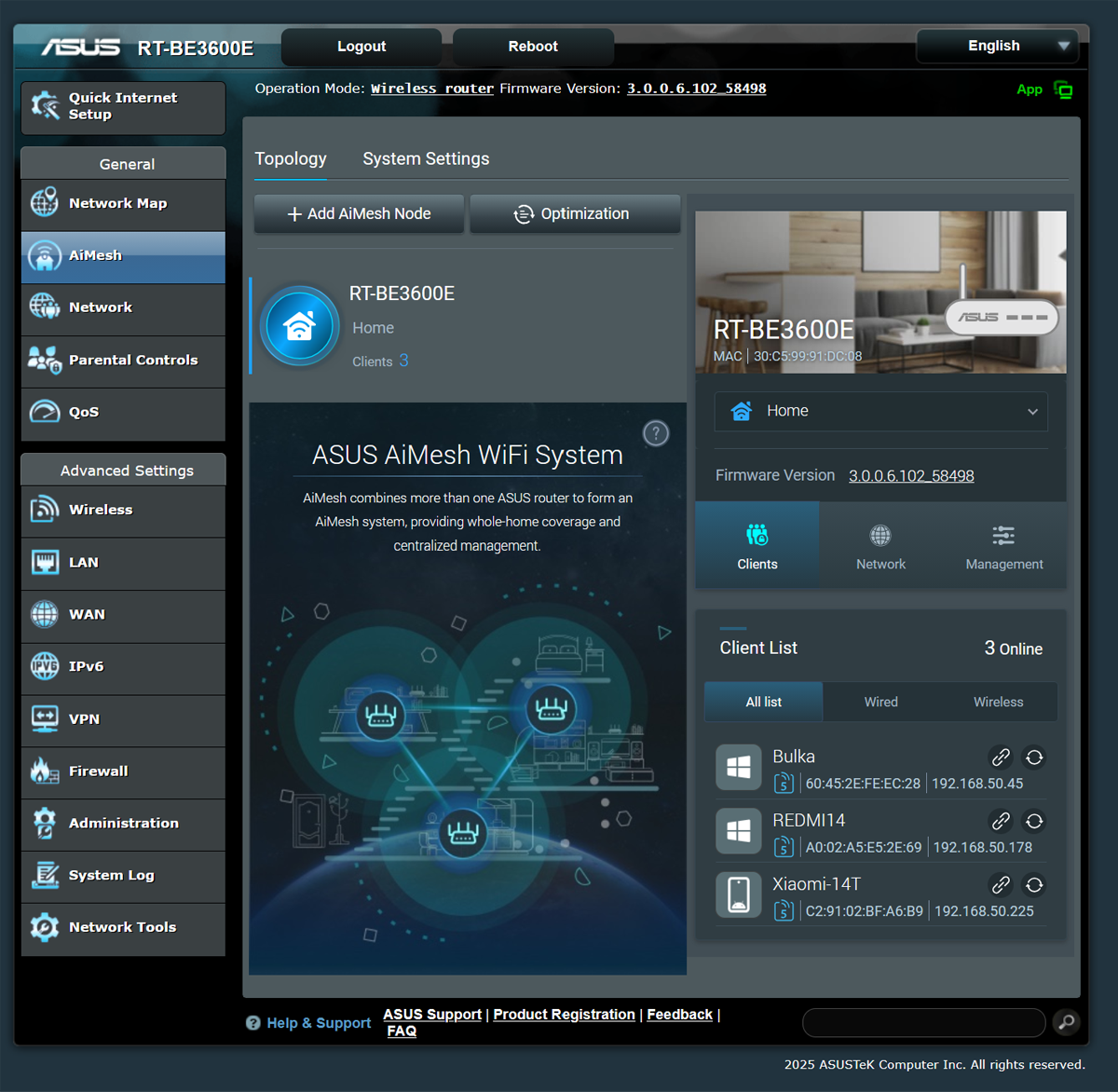Click link icon for Xiaomi-14T client

(1001, 885)
